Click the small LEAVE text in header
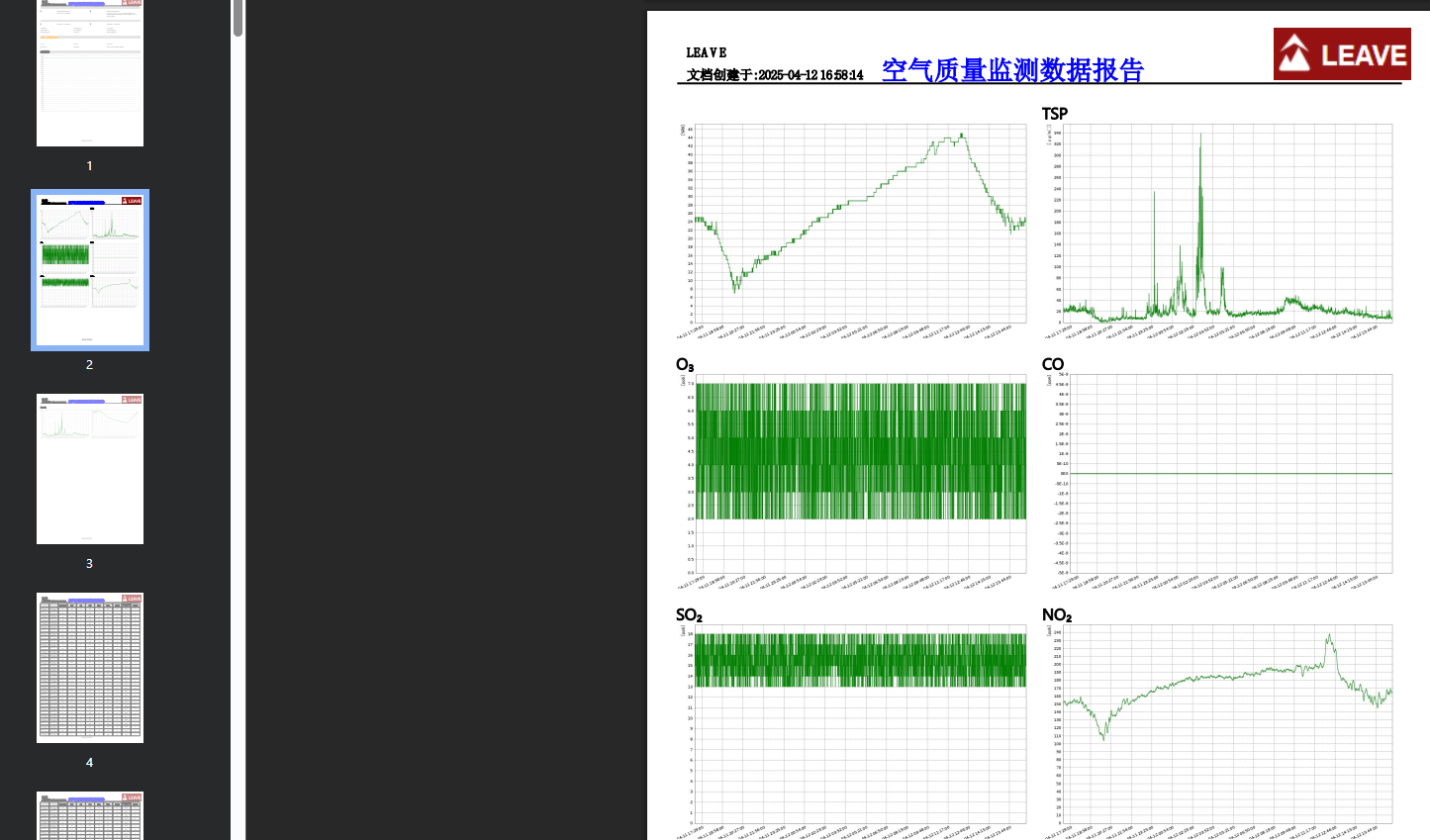 tap(707, 53)
